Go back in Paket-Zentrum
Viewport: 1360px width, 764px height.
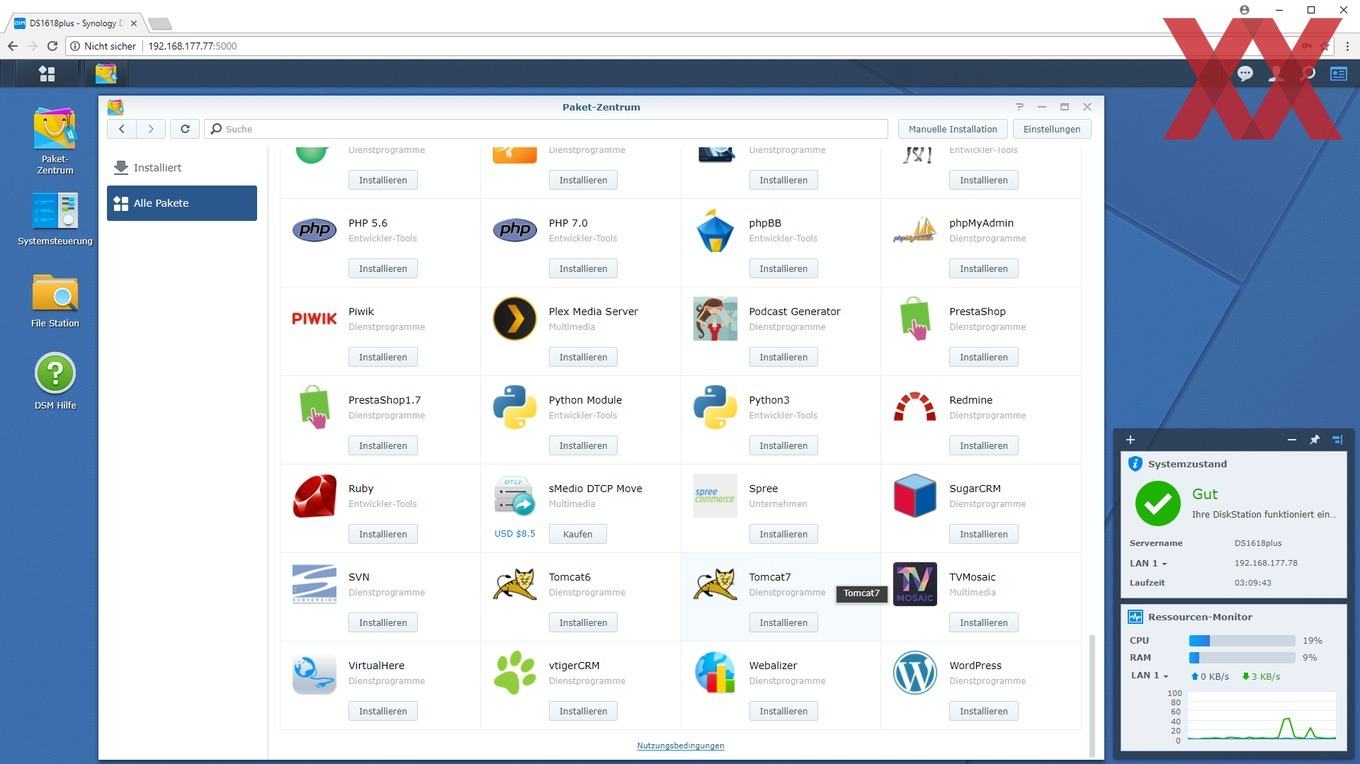pos(121,129)
